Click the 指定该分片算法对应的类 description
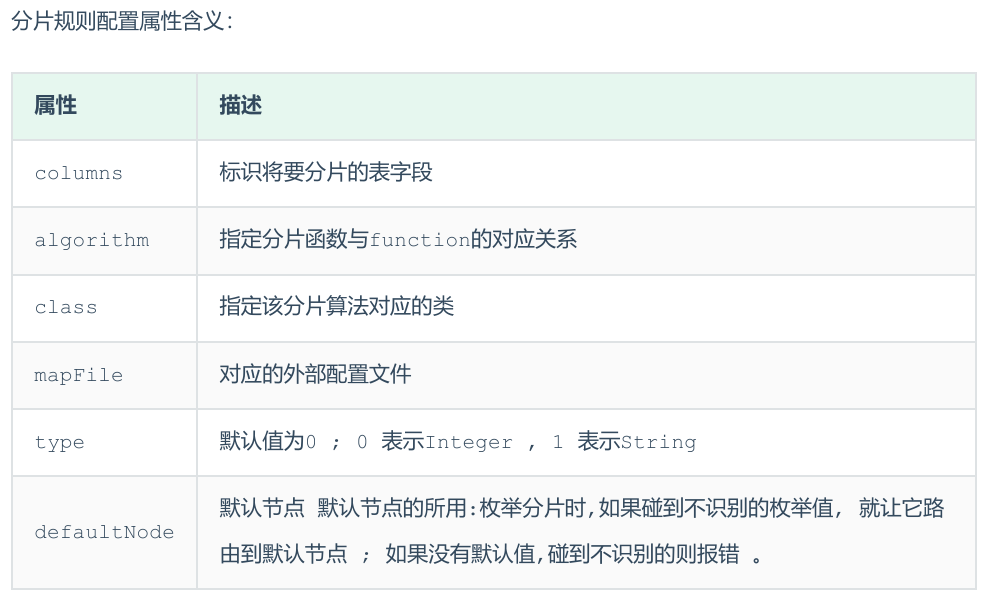This screenshot has width=999, height=614. coord(337,307)
